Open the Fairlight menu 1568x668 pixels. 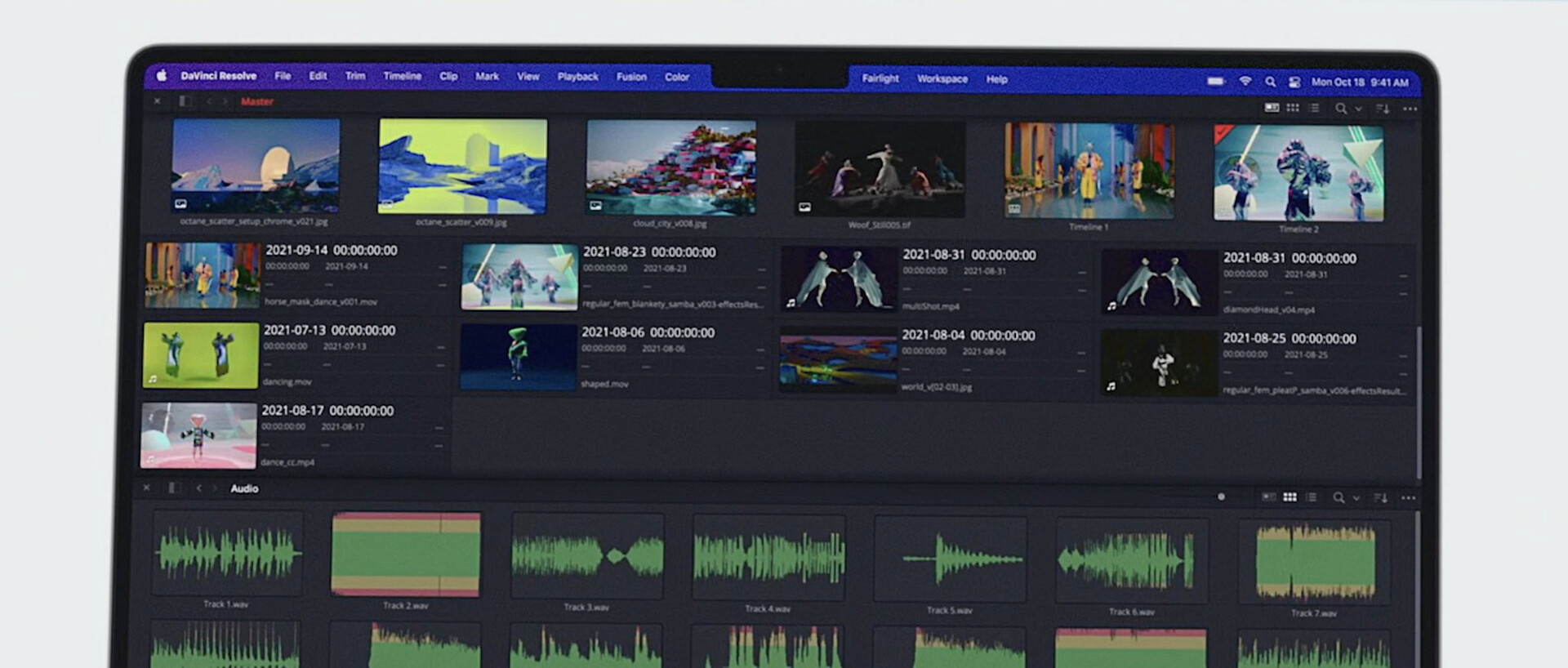click(880, 78)
